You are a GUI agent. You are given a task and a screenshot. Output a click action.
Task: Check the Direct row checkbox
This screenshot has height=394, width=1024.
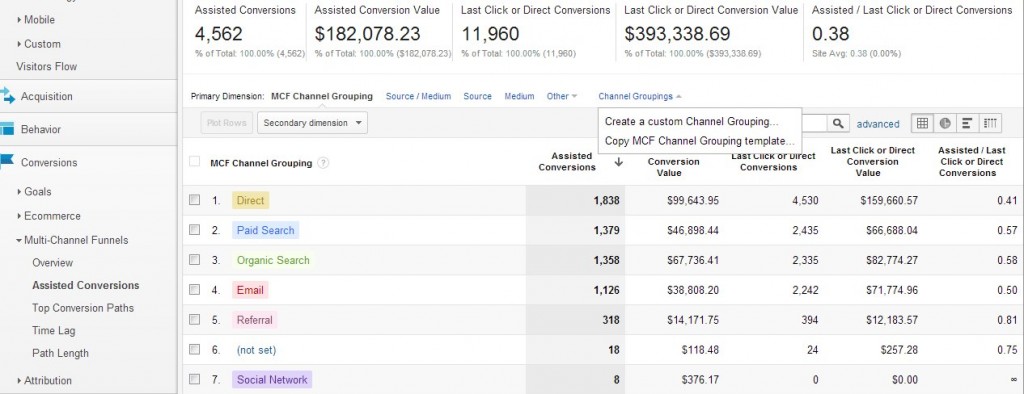(x=195, y=200)
